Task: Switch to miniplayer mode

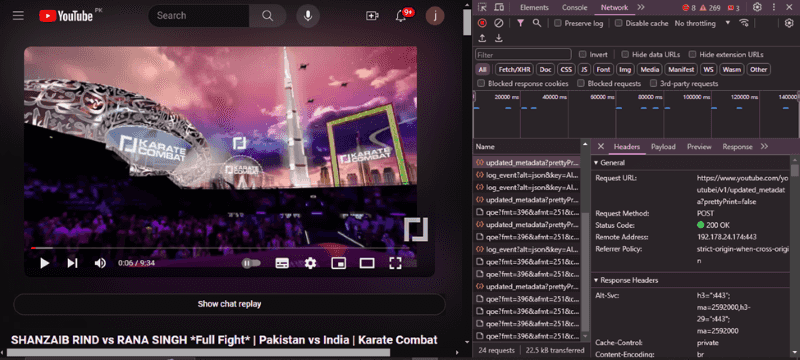Action: coord(338,263)
